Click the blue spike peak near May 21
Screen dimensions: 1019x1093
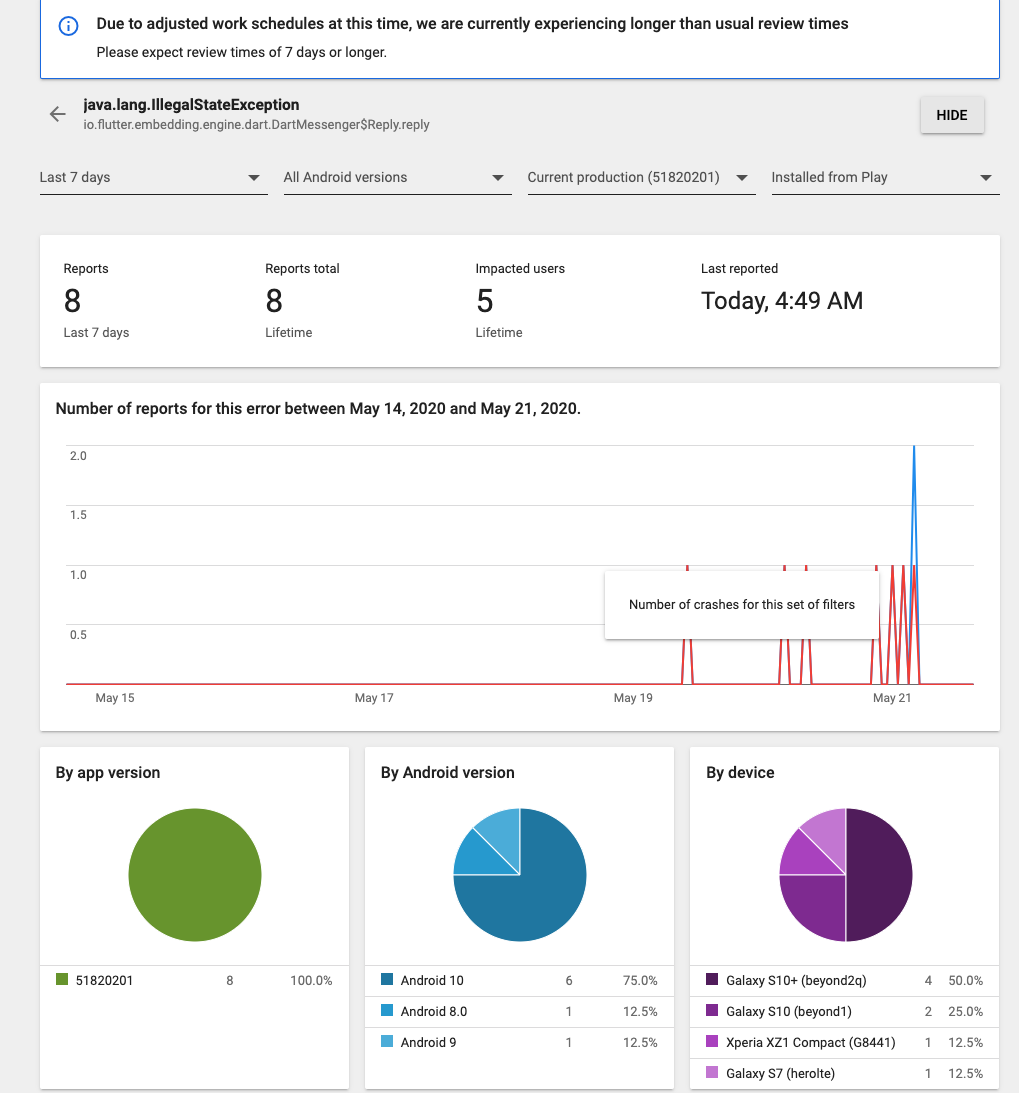pyautogui.click(x=914, y=448)
